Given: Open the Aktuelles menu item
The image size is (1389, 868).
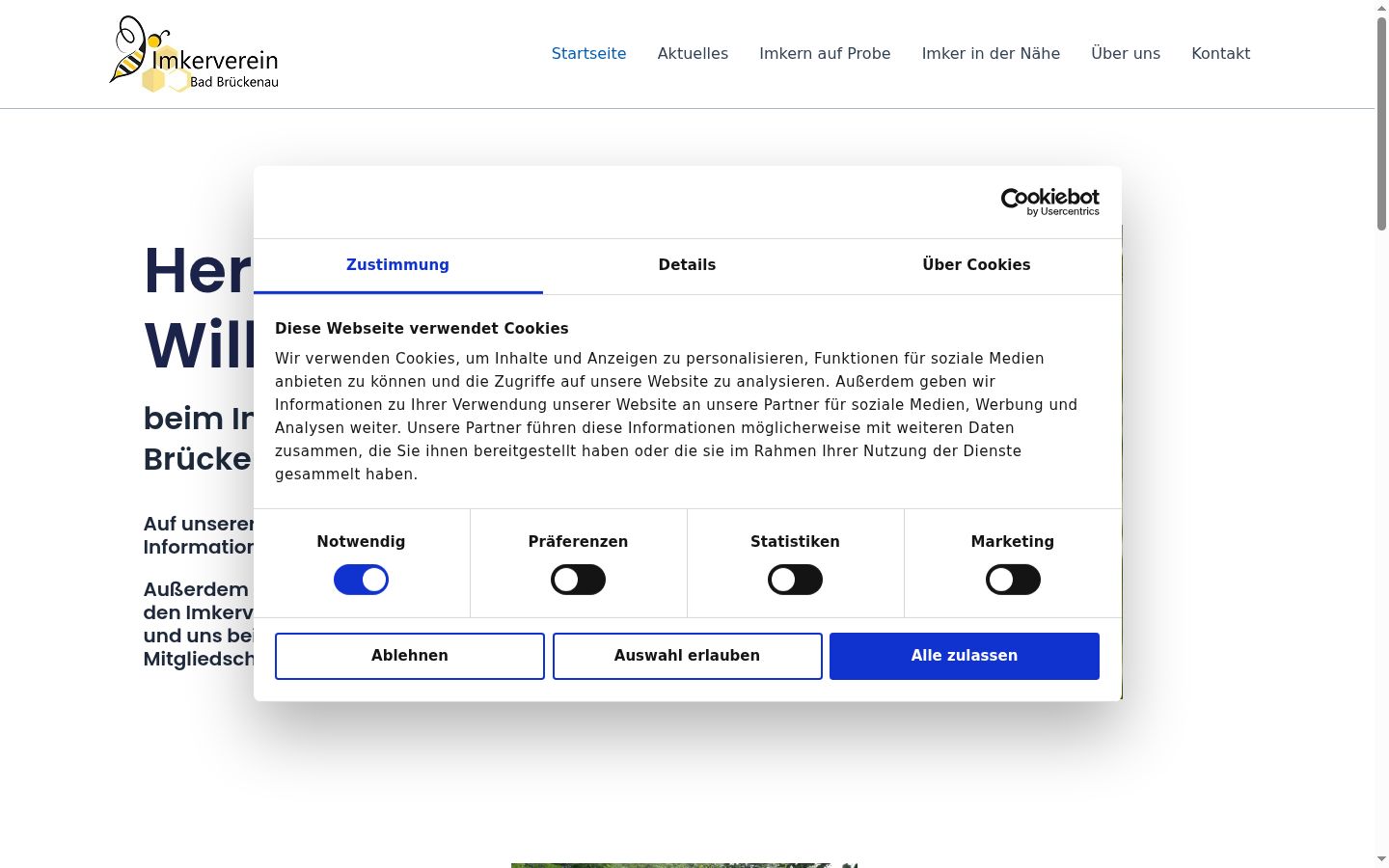Looking at the screenshot, I should pos(693,53).
